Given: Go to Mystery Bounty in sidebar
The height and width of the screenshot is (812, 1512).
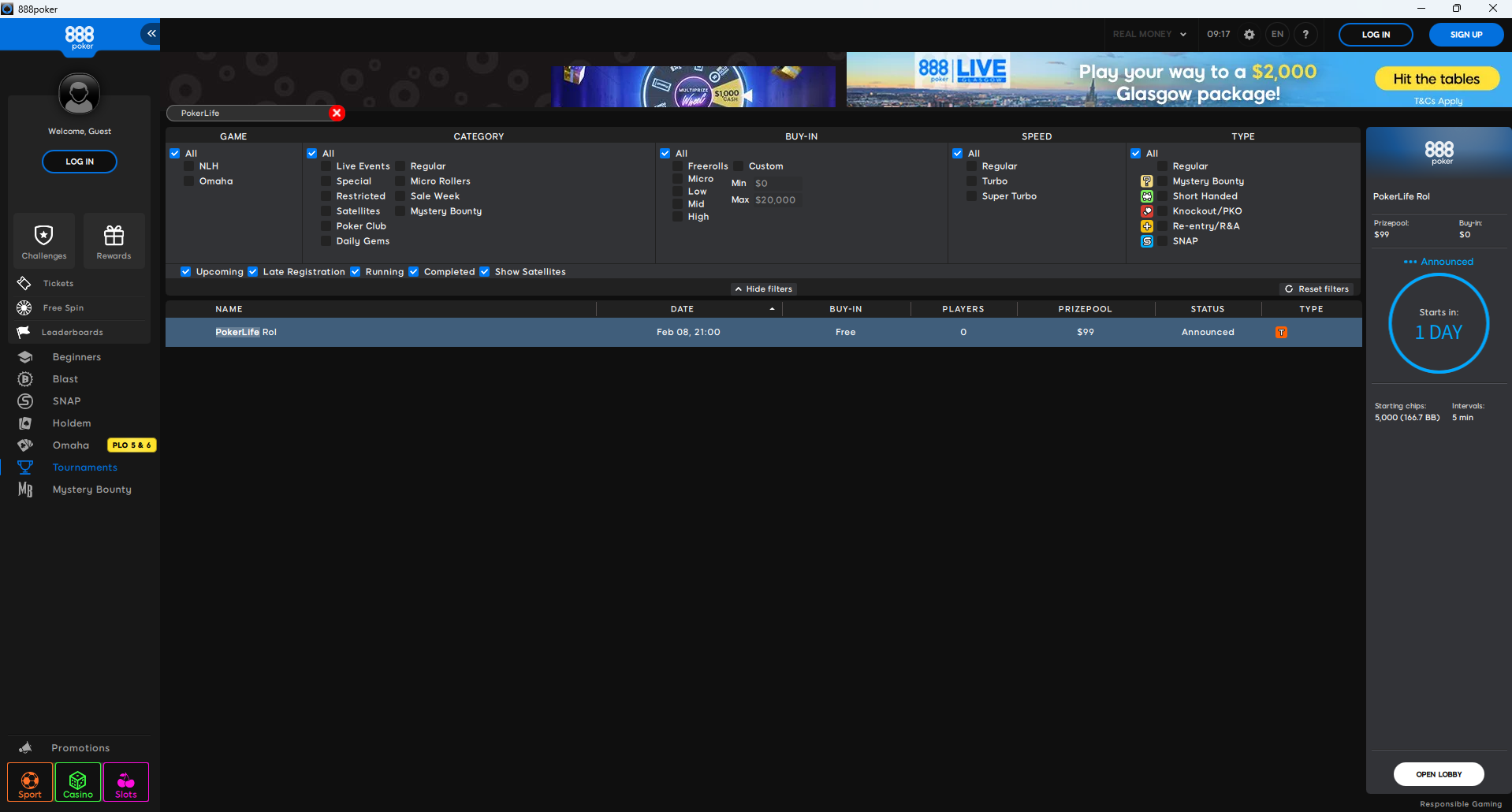Looking at the screenshot, I should 91,490.
